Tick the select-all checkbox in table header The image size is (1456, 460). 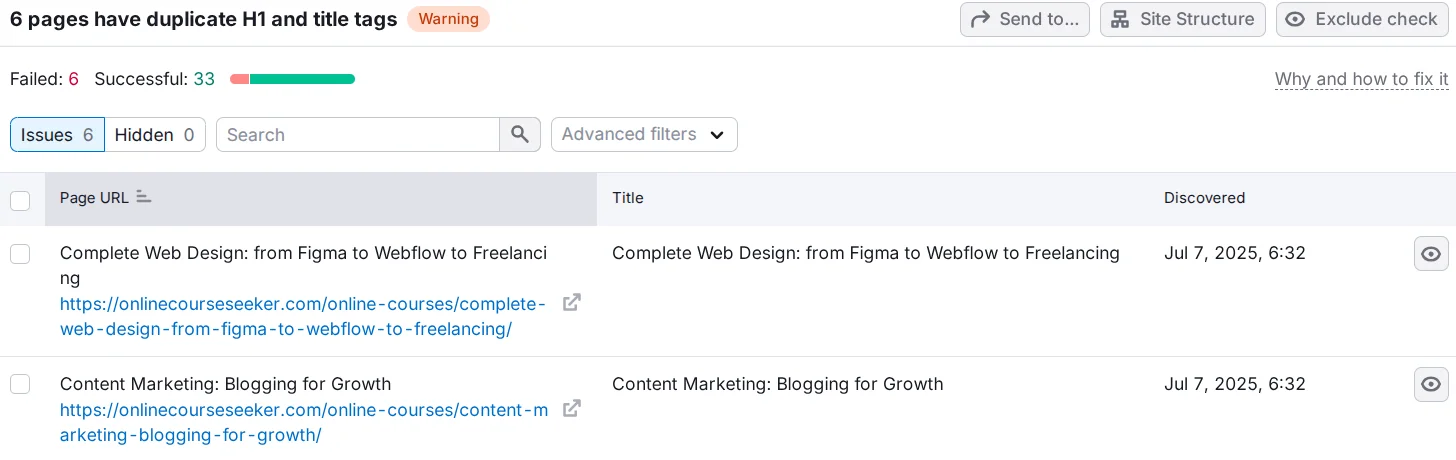pyautogui.click(x=20, y=201)
